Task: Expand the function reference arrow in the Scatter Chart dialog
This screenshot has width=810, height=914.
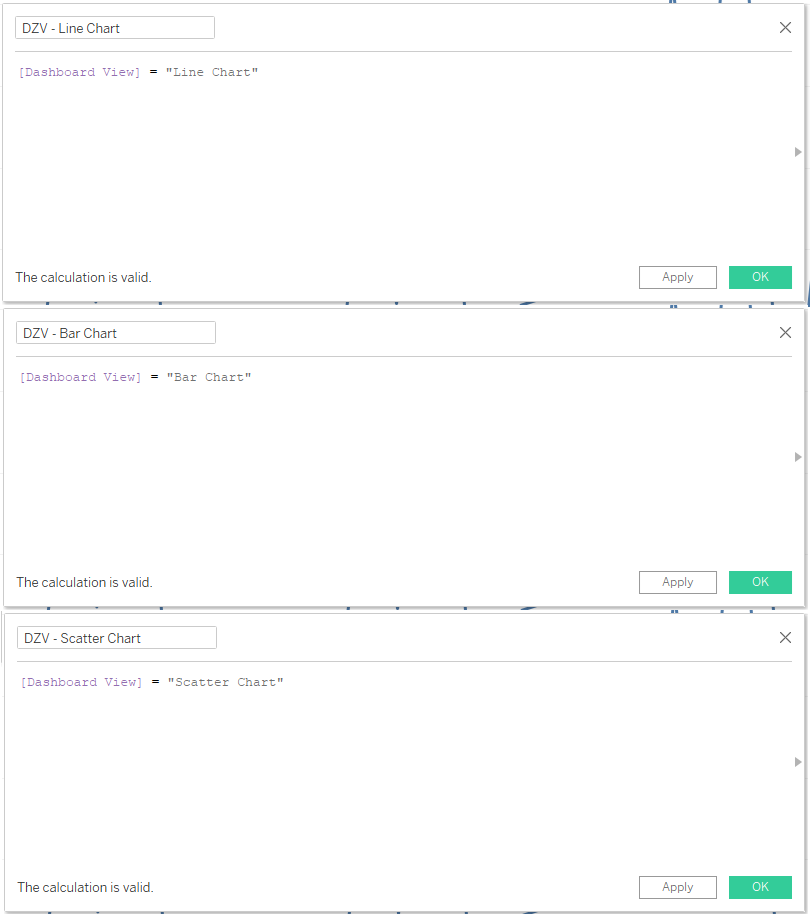Action: click(798, 762)
